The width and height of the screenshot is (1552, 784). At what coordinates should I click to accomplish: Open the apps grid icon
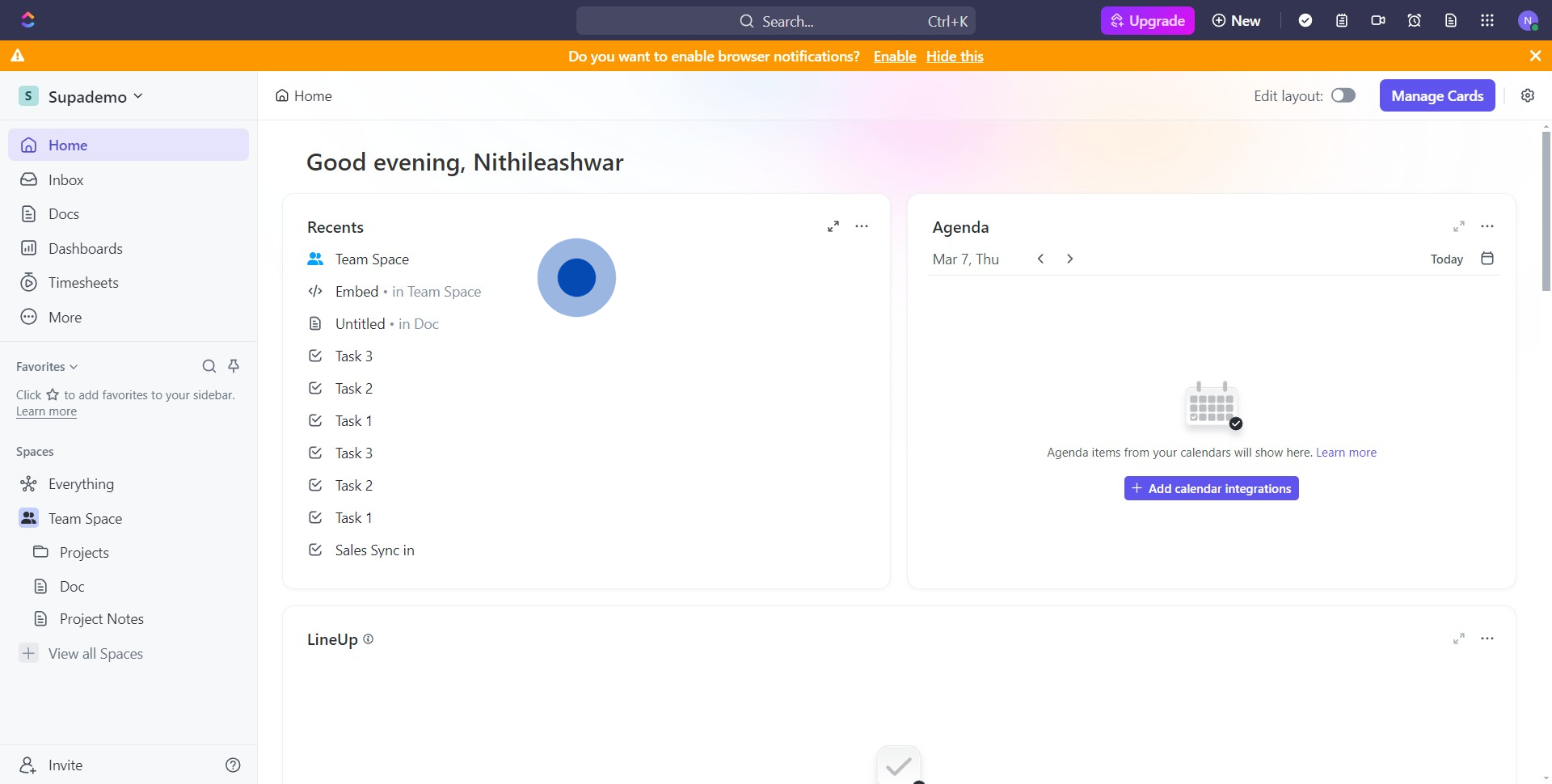pos(1487,21)
